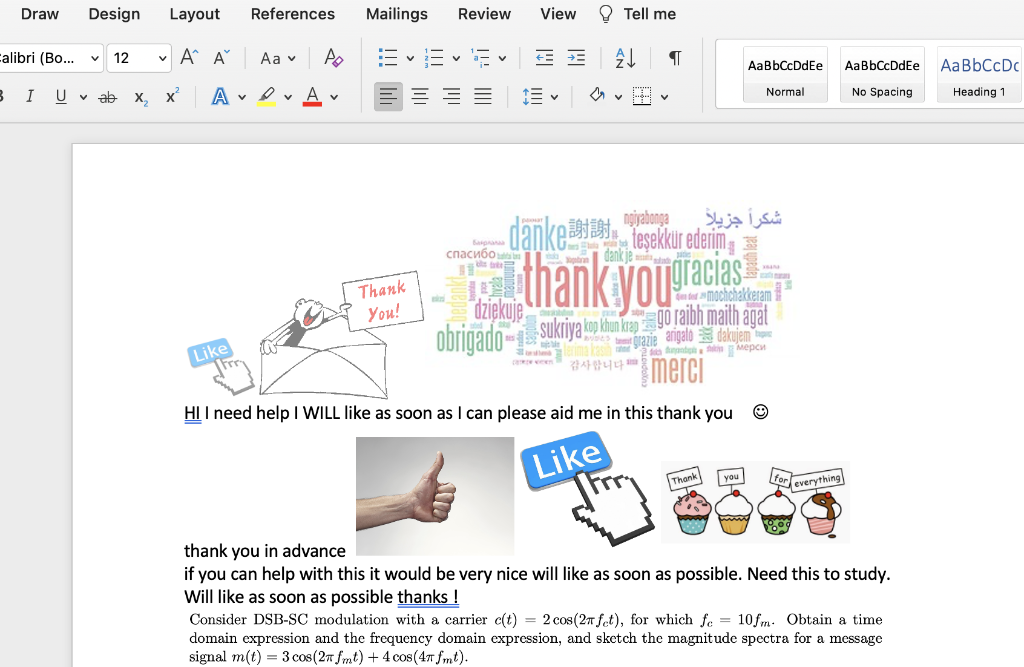Apply the Sort A-Z tool

coord(624,58)
